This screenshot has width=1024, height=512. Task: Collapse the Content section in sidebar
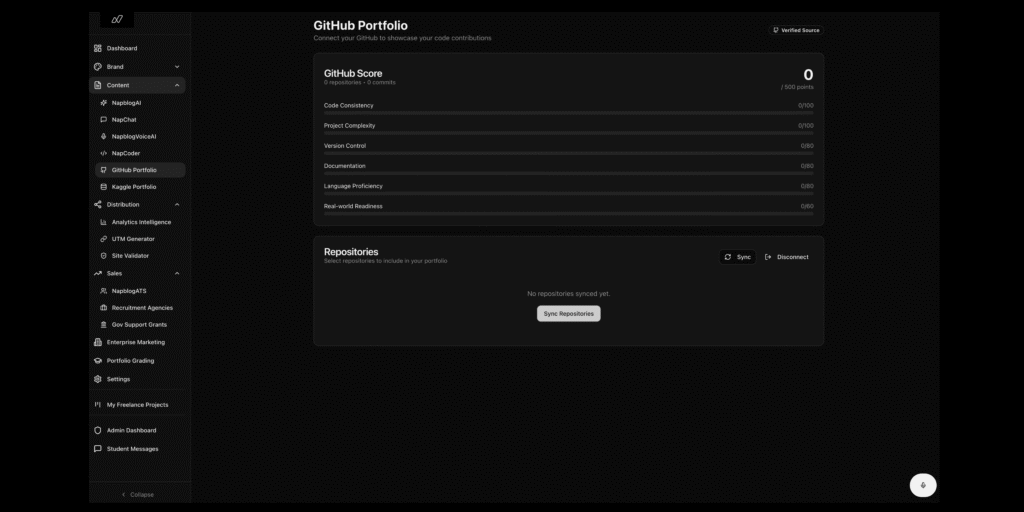coord(177,85)
